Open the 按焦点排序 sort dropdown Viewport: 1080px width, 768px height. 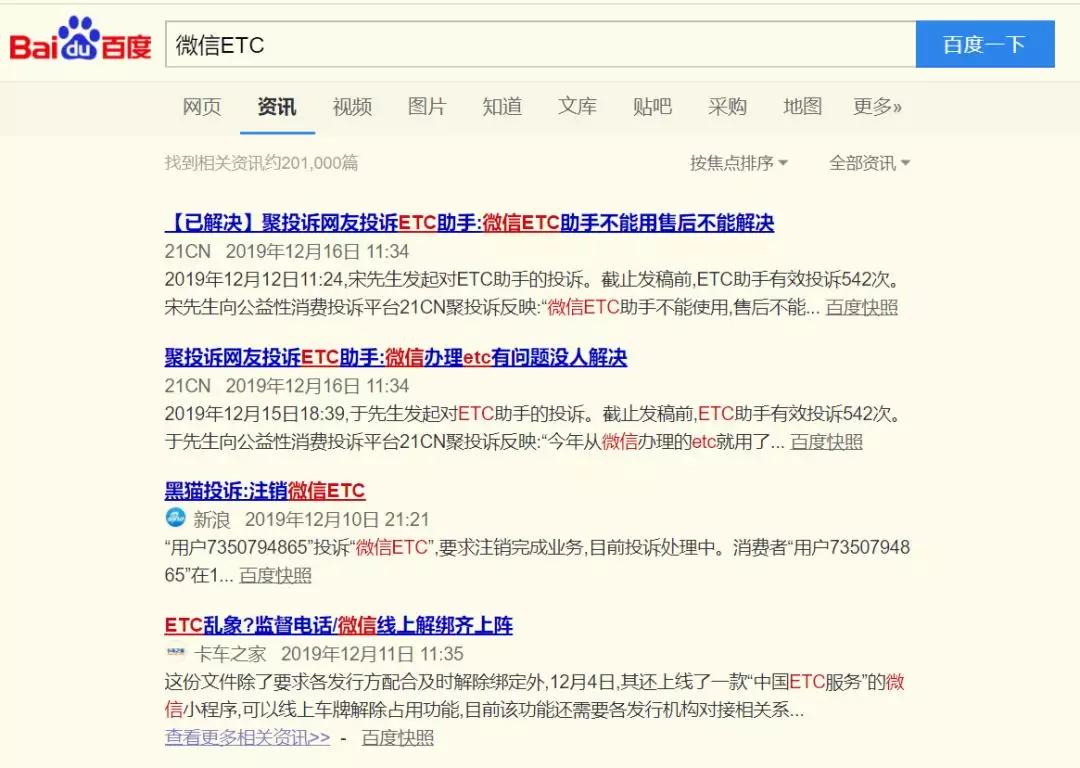point(740,162)
